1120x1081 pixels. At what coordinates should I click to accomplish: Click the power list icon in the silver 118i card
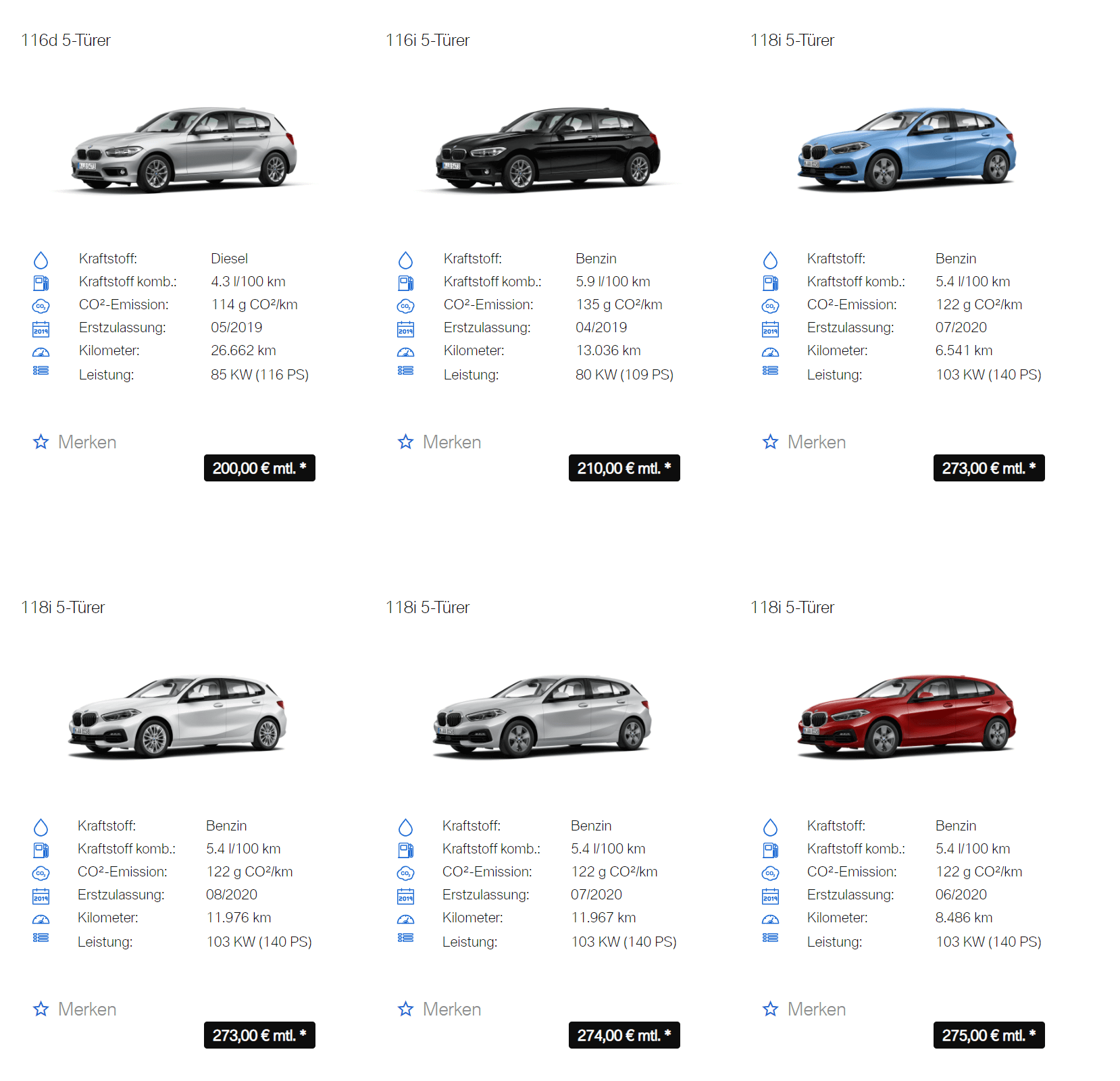[x=405, y=937]
